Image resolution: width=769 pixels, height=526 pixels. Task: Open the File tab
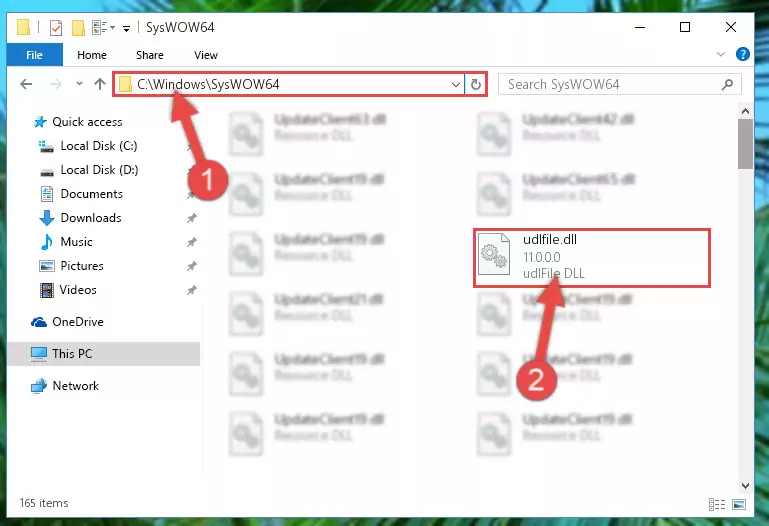34,55
